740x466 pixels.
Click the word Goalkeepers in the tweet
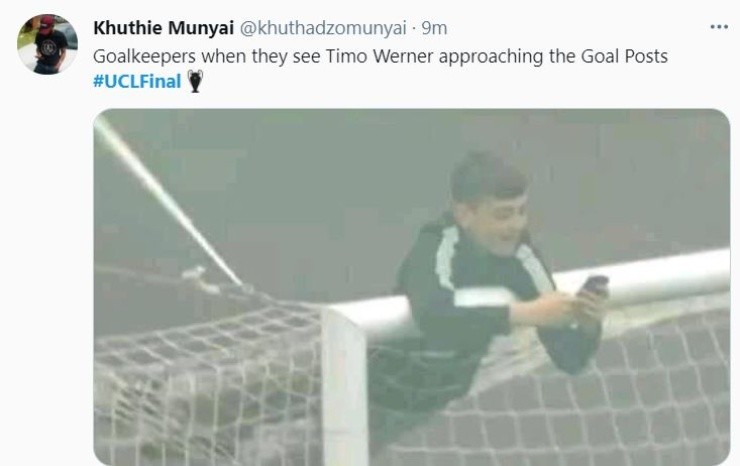tap(144, 57)
